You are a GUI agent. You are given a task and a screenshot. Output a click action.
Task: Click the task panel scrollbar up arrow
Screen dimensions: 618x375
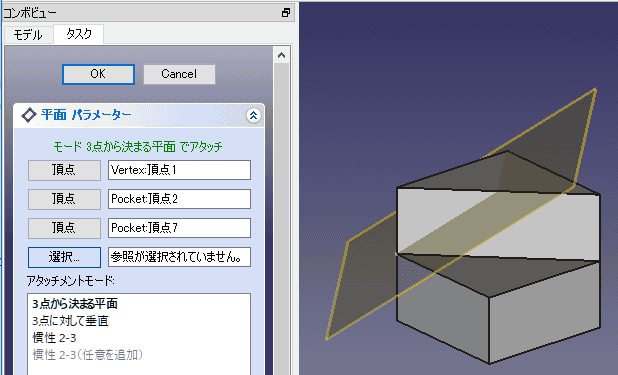[x=281, y=55]
